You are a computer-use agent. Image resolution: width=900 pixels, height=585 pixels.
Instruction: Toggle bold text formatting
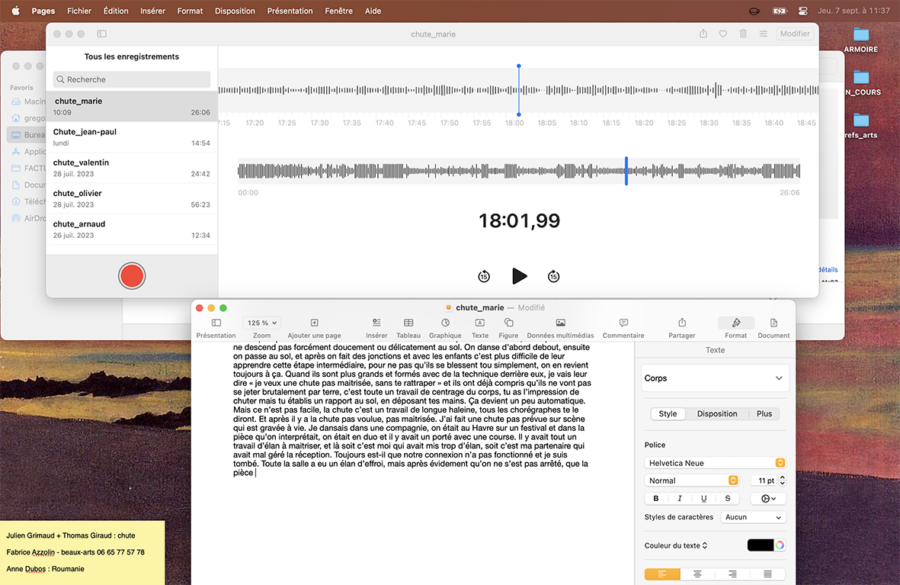656,498
